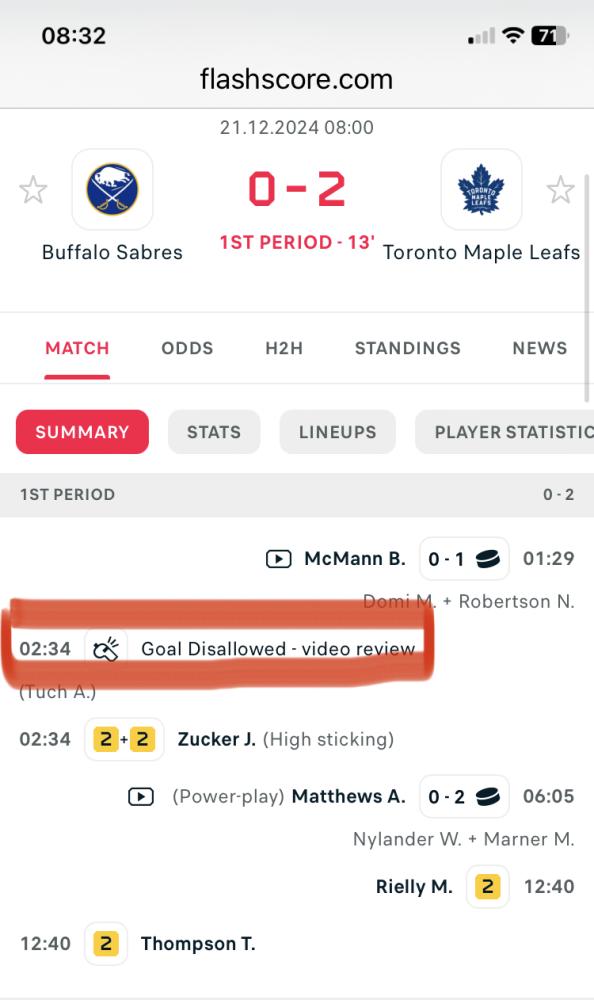The width and height of the screenshot is (594, 1000).
Task: Tap the puck icon beside the 0-2 score
Action: pos(488,797)
